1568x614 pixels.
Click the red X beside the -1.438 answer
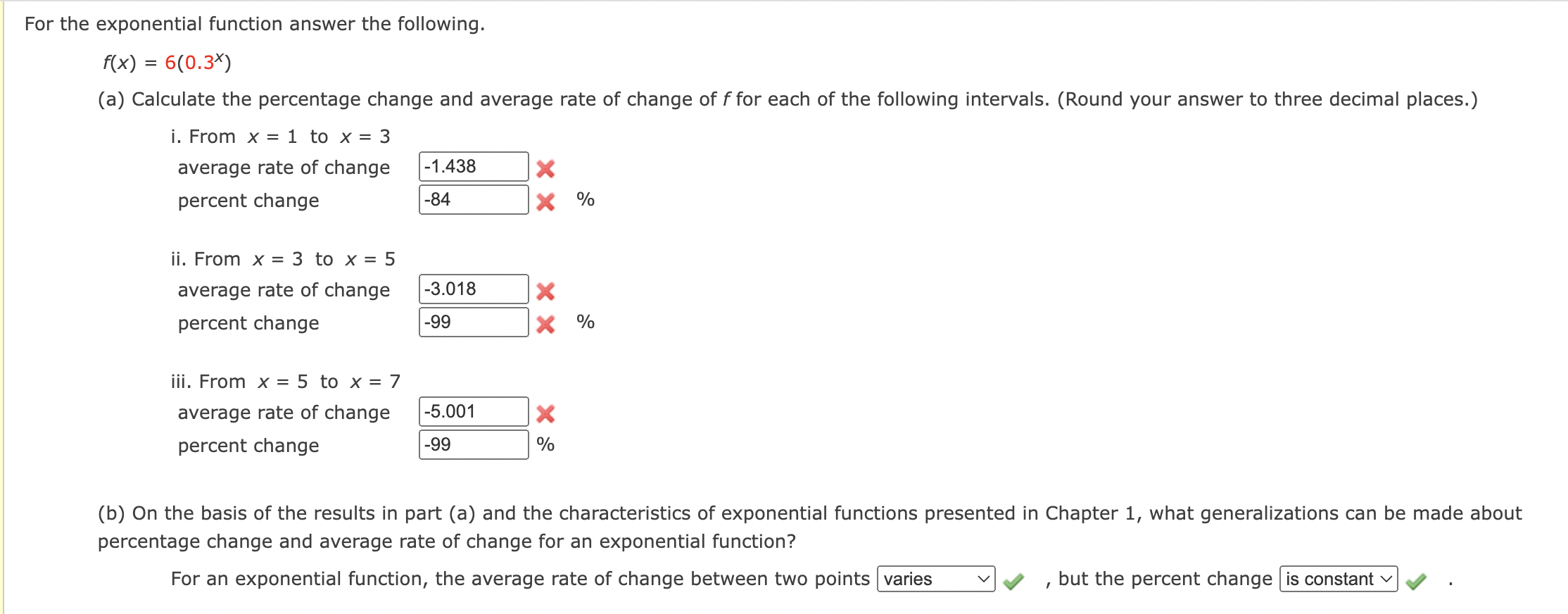point(547,166)
